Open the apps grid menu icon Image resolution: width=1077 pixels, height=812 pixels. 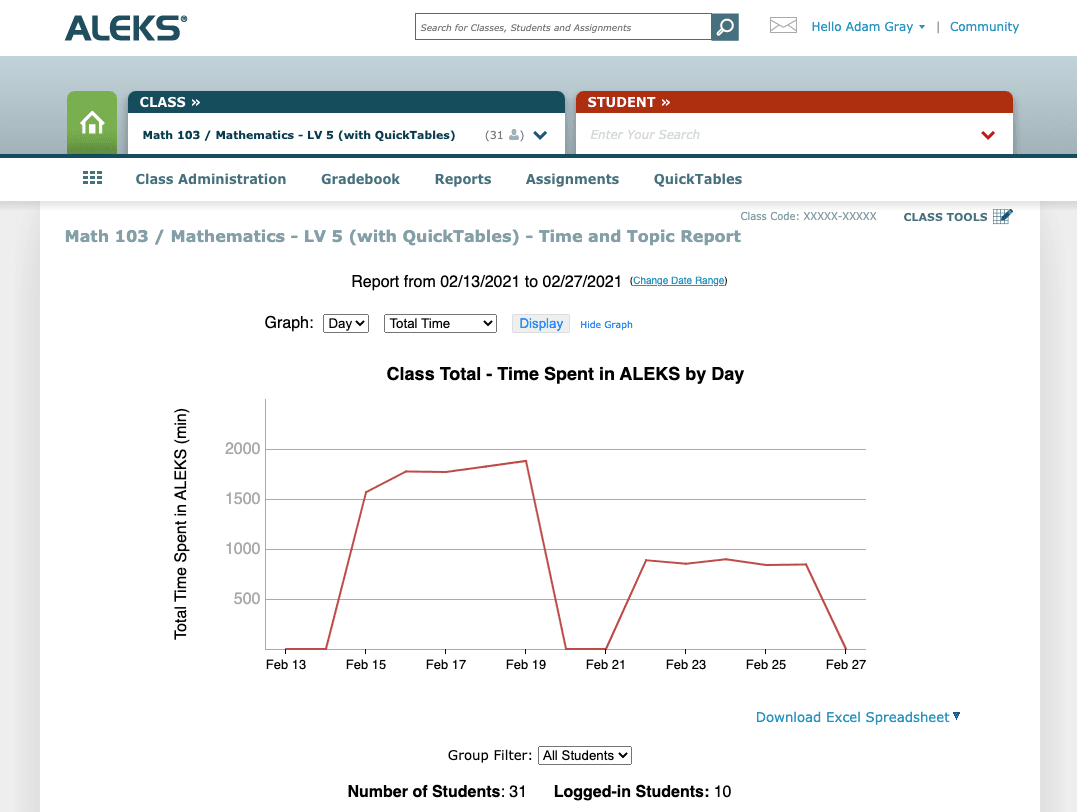click(92, 177)
